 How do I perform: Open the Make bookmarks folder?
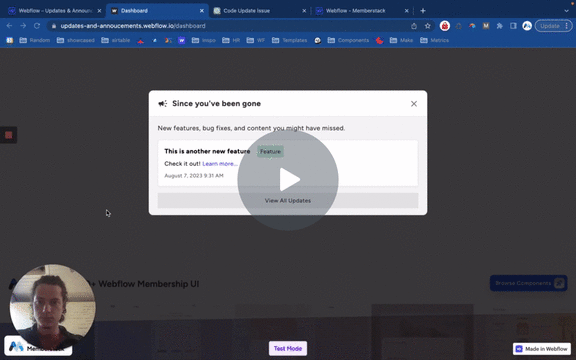point(402,40)
